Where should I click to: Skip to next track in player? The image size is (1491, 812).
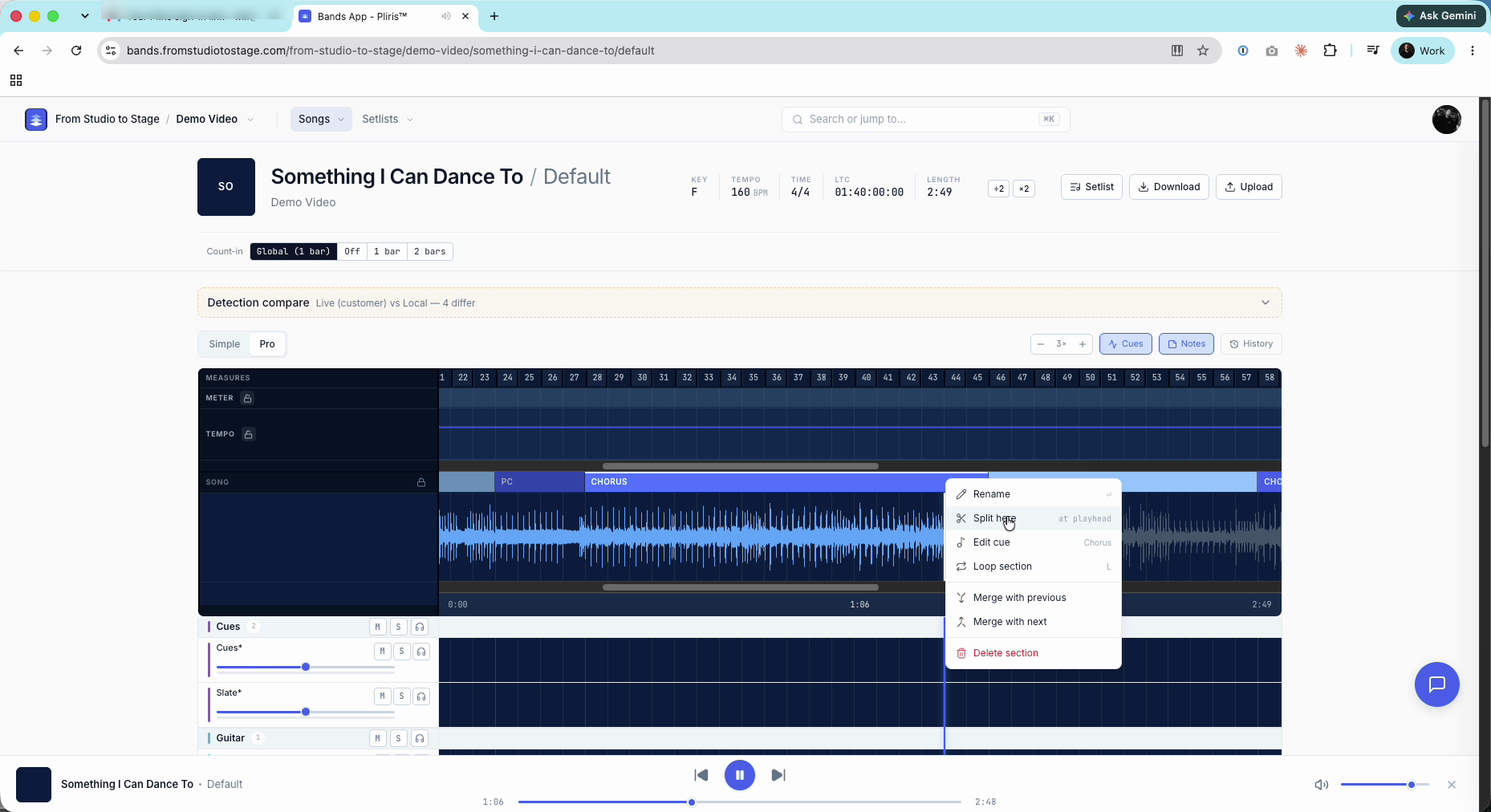(x=778, y=775)
